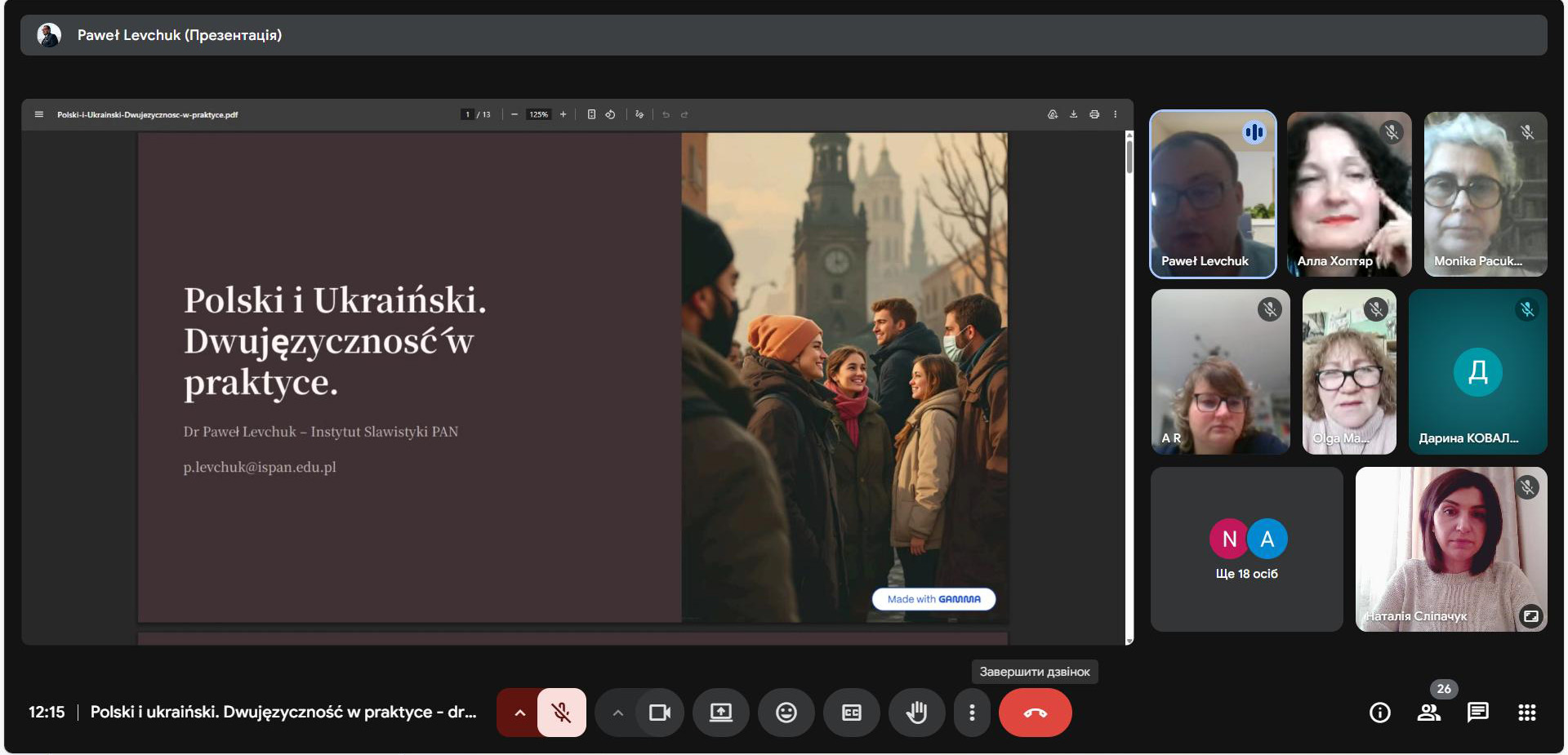Open the participants list showing 26
The height and width of the screenshot is (755, 1568).
(x=1428, y=713)
